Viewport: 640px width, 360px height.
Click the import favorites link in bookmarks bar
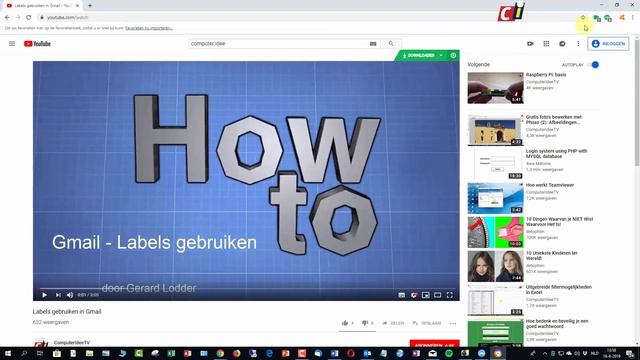(149, 28)
